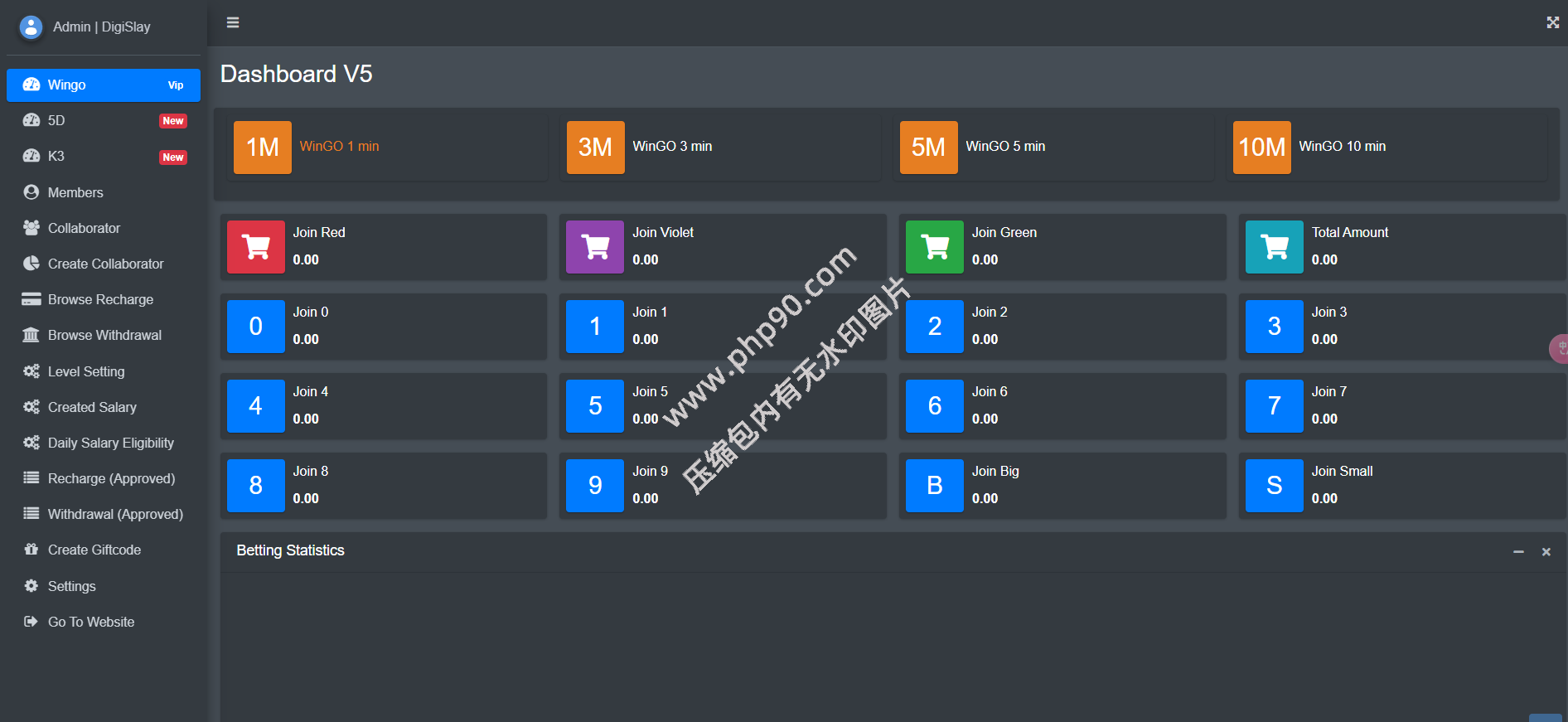Open Members in the sidebar
The image size is (1568, 722).
(75, 192)
